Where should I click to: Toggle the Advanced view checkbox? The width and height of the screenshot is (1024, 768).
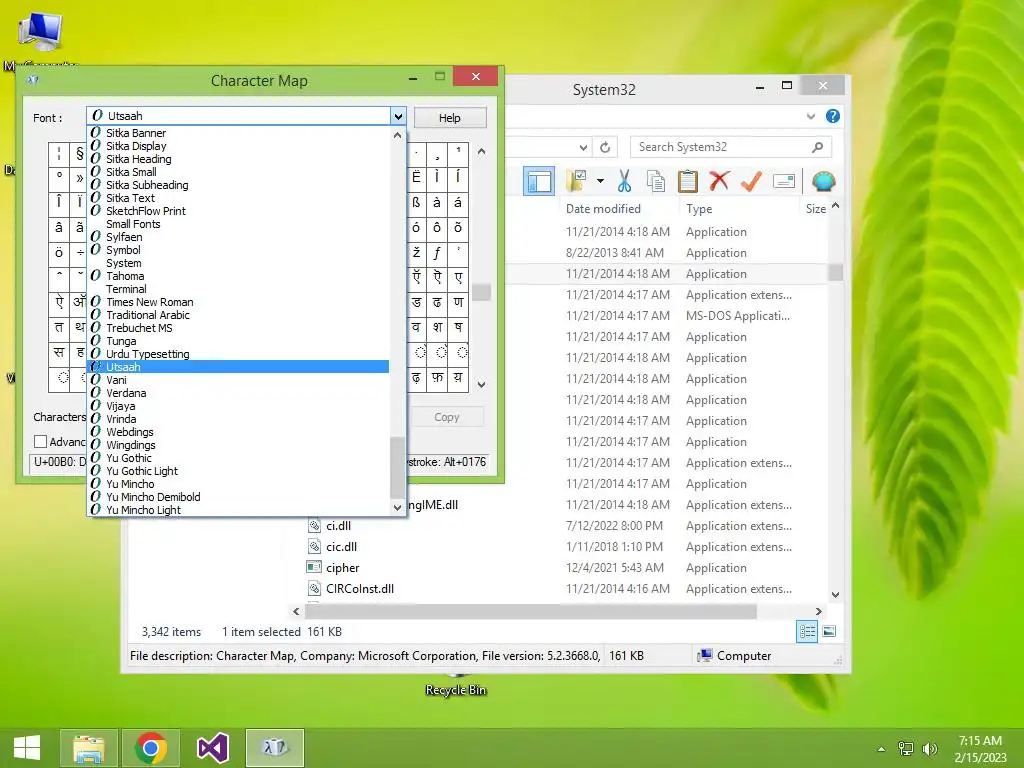40,442
